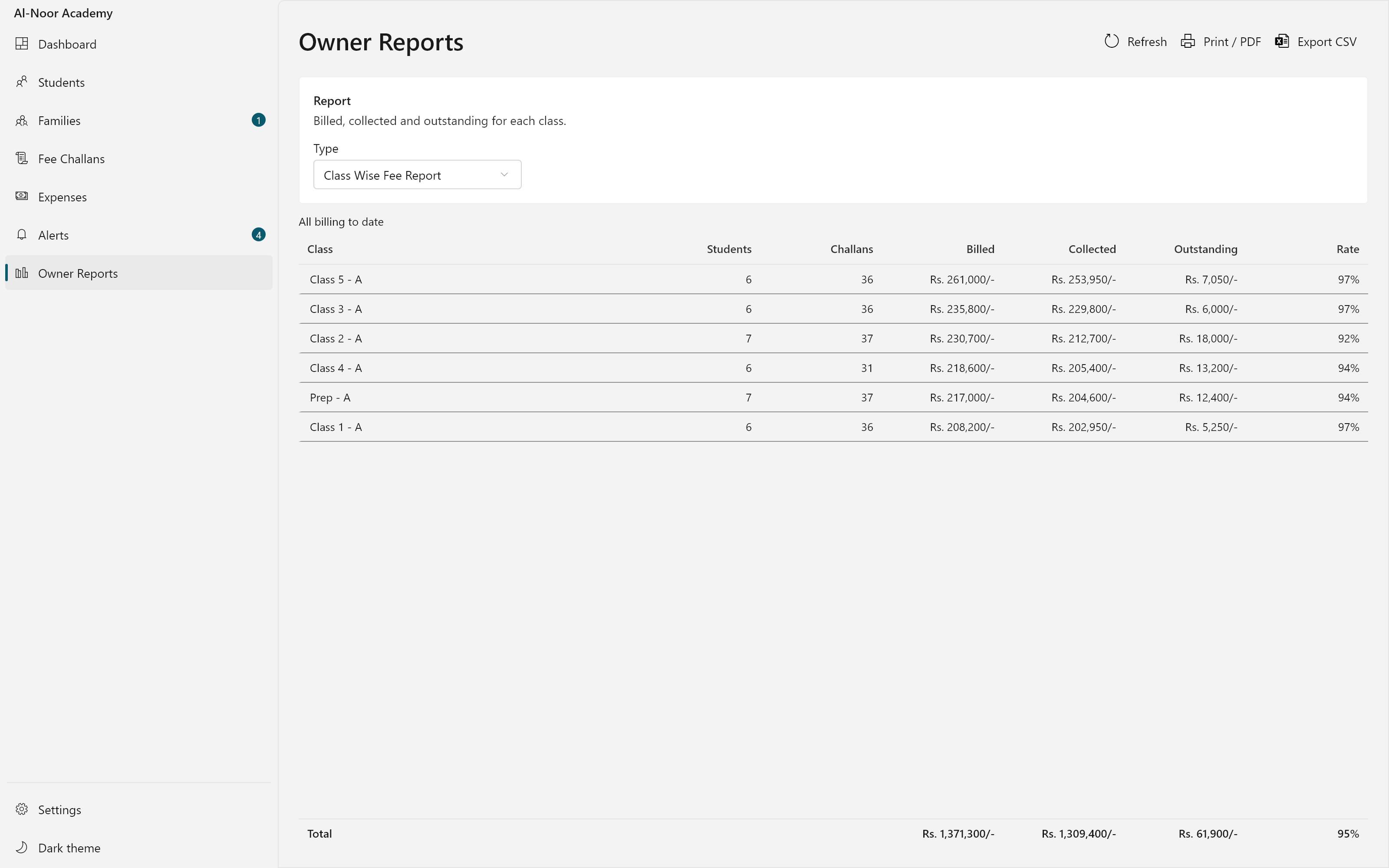Click the Print / PDF label
1389x868 pixels.
[1232, 42]
